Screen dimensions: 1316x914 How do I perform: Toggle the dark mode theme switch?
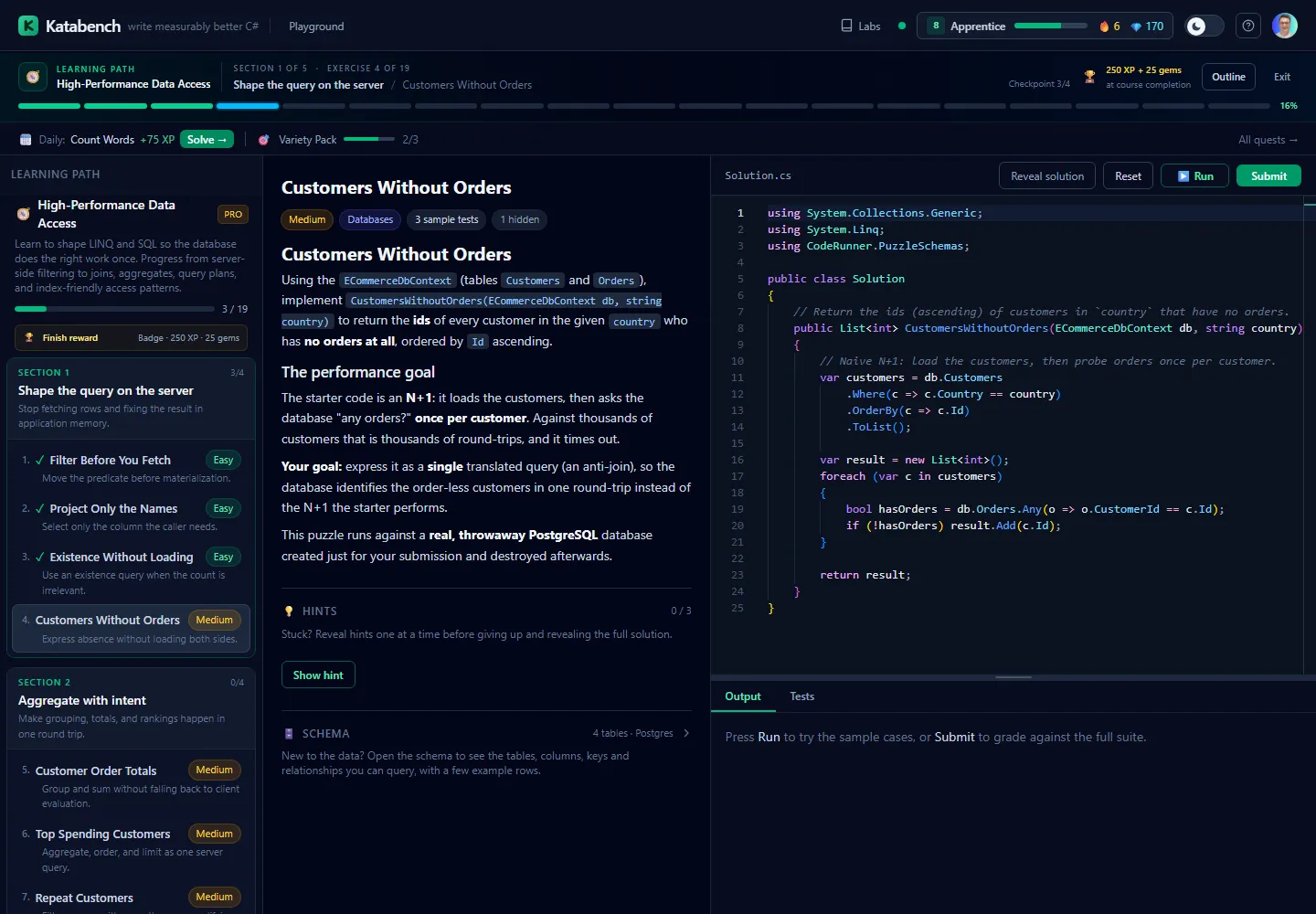(1204, 26)
